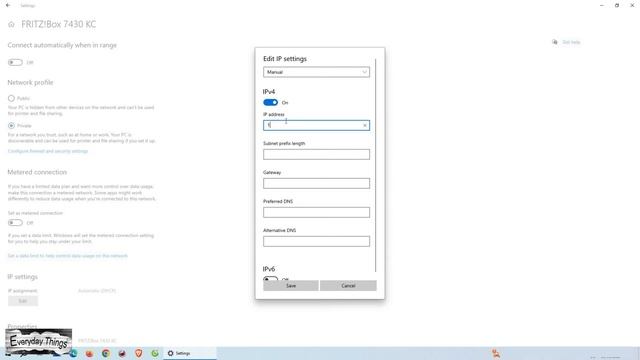Open Configure firewall and security settings link
640x360 pixels.
coord(48,151)
